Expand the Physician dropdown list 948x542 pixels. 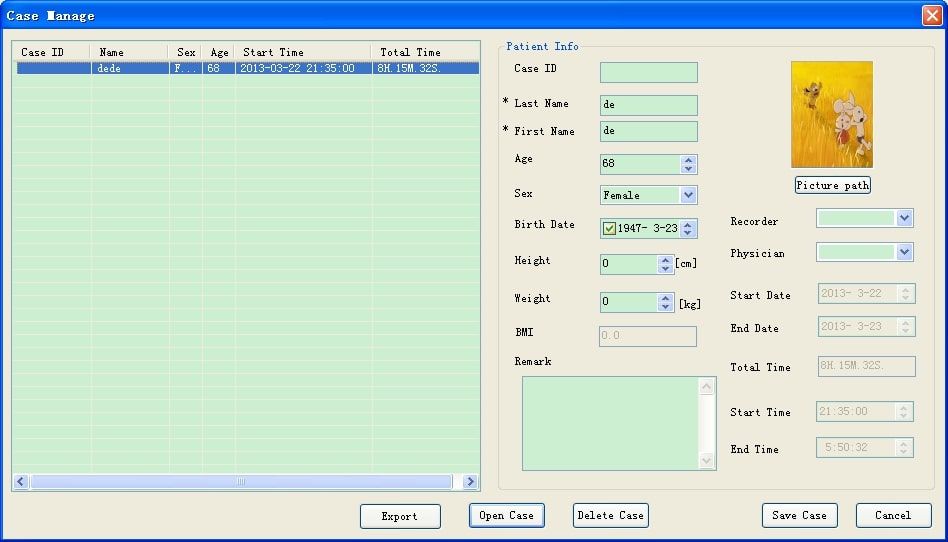(x=904, y=252)
